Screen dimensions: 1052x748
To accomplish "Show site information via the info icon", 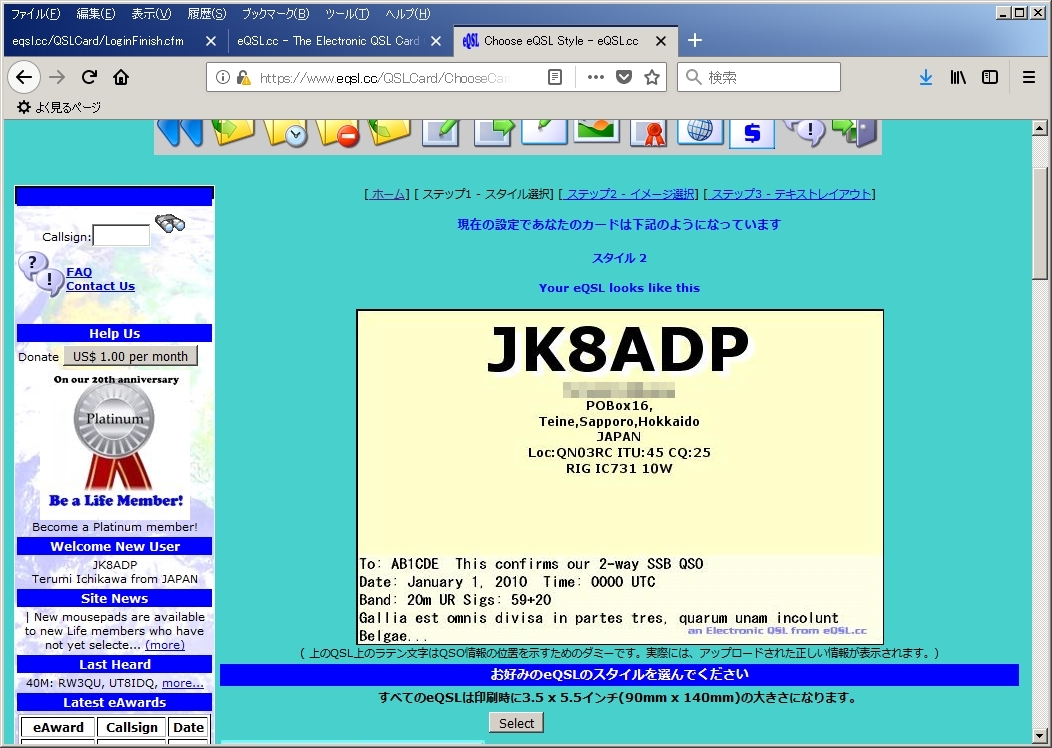I will pos(223,78).
